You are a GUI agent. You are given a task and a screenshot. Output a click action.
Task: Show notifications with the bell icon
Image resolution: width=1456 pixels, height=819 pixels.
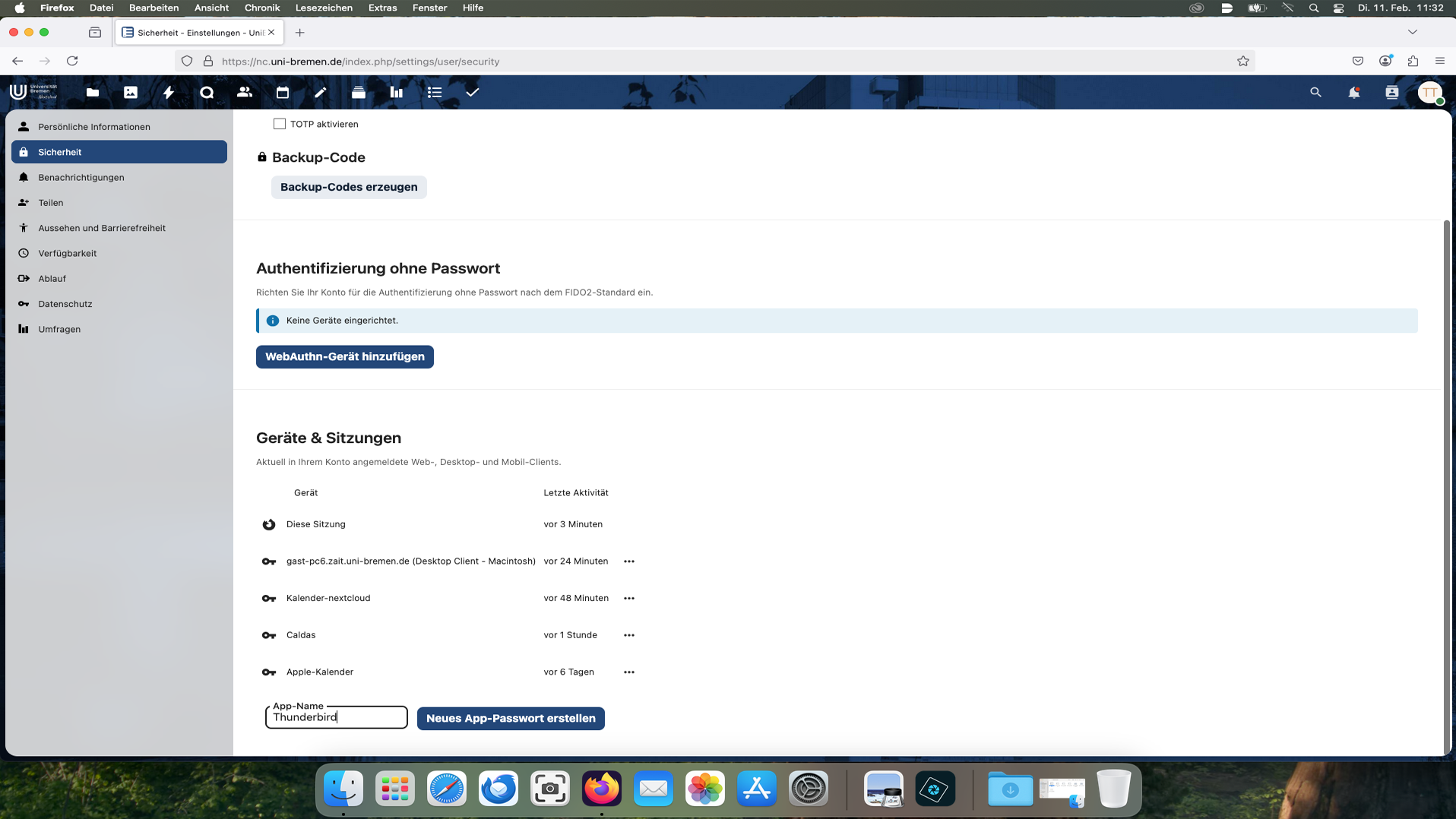[1353, 93]
